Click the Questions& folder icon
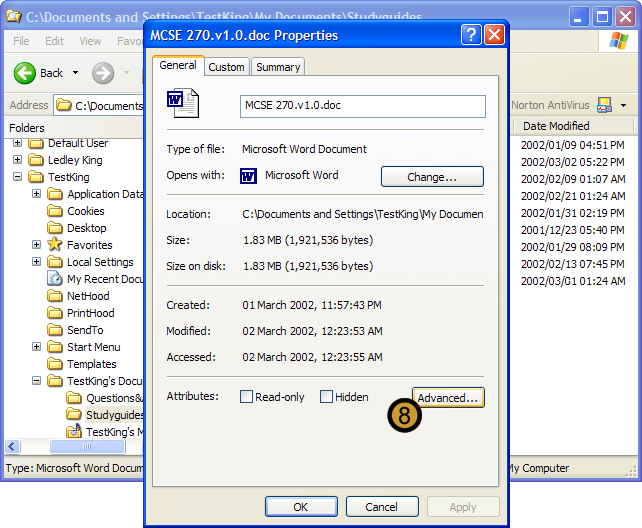642x528 pixels. (x=74, y=397)
